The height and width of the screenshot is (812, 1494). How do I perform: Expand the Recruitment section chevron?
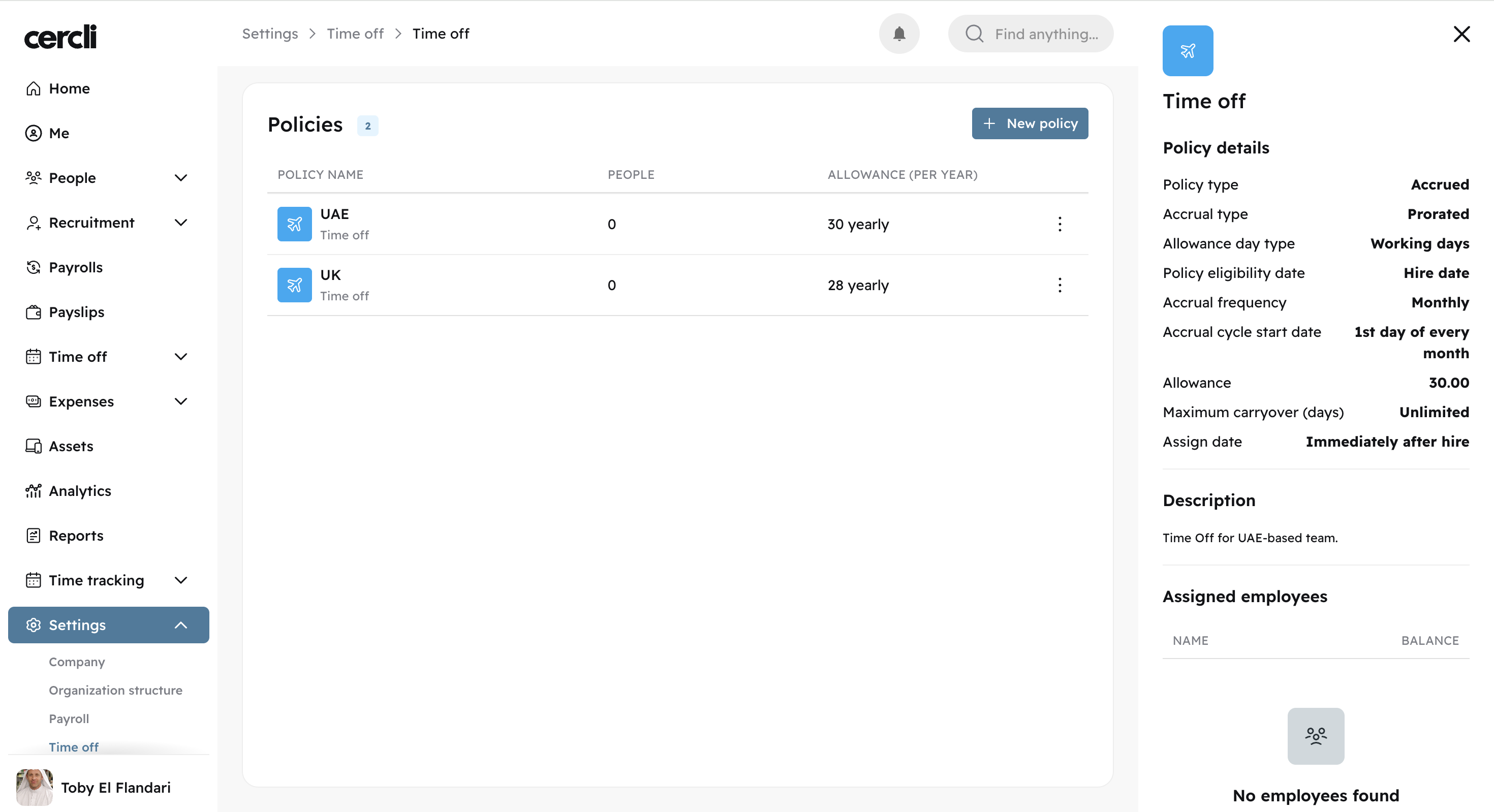coord(181,223)
